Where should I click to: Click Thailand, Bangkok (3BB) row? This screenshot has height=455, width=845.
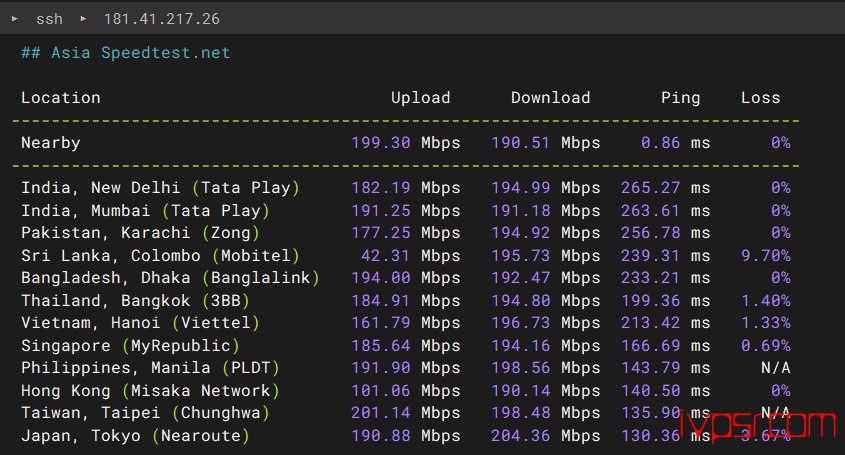[406, 300]
